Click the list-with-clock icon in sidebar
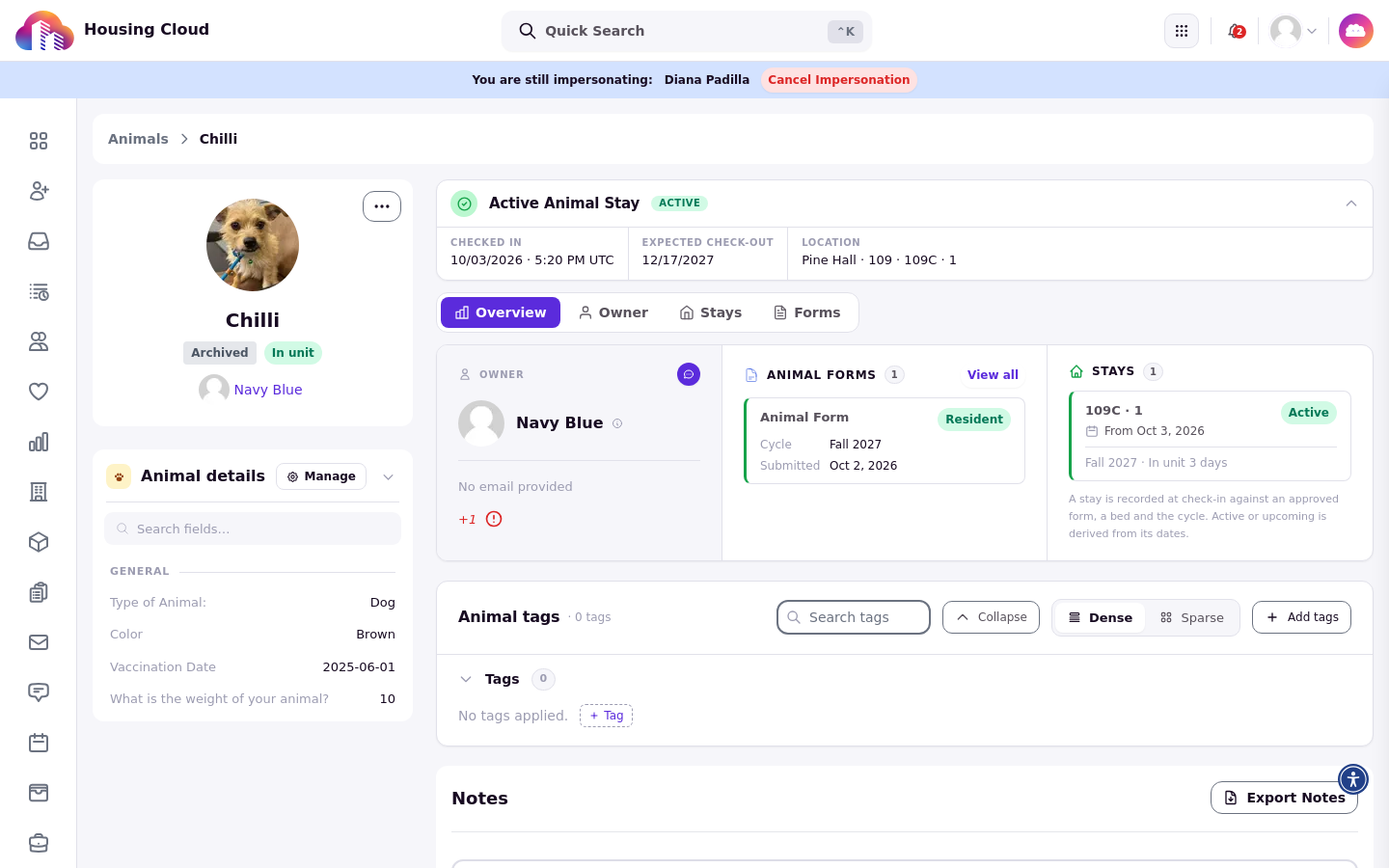The height and width of the screenshot is (868, 1389). pos(39,291)
